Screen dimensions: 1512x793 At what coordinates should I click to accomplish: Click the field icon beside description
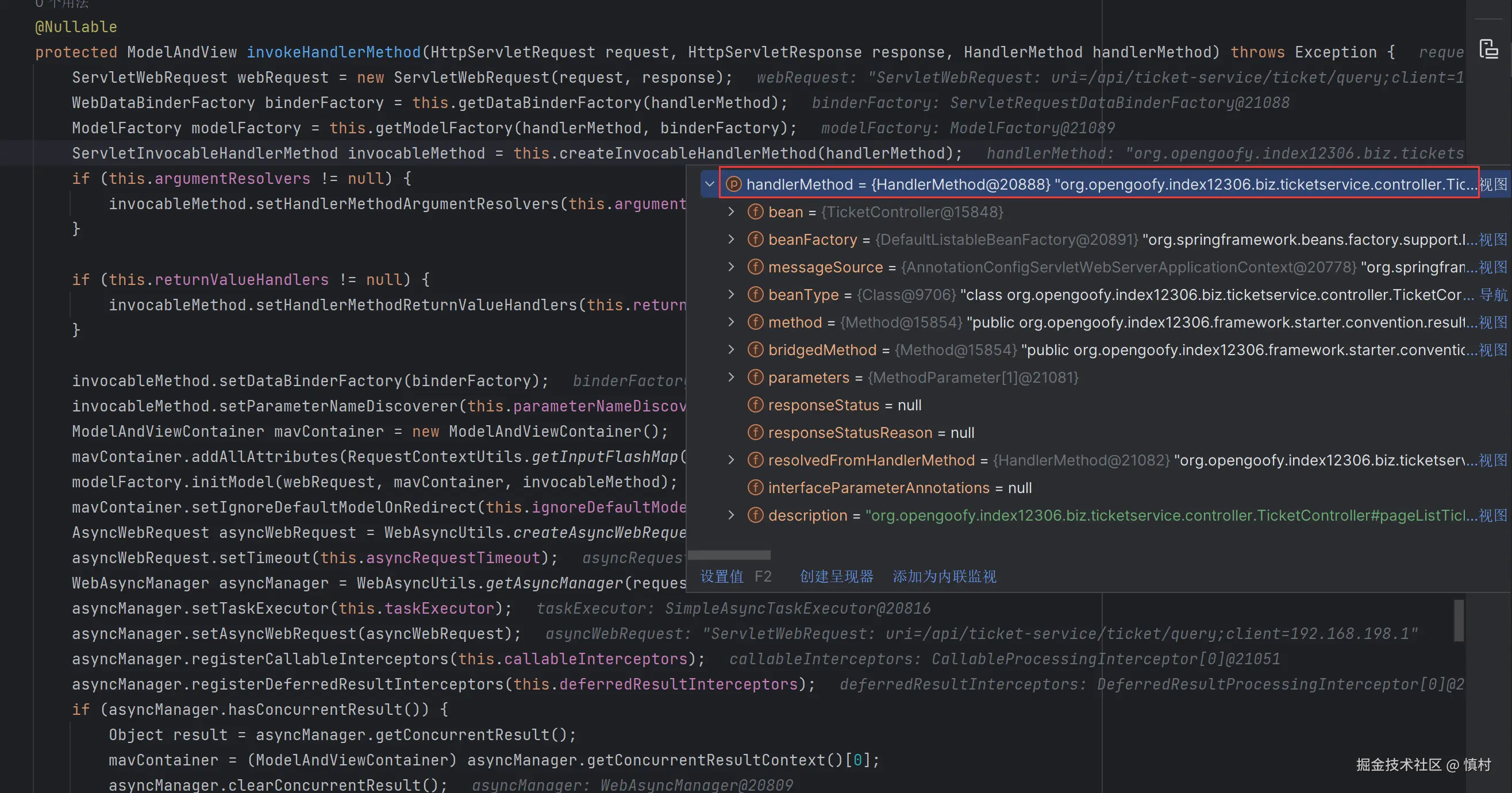pos(755,515)
